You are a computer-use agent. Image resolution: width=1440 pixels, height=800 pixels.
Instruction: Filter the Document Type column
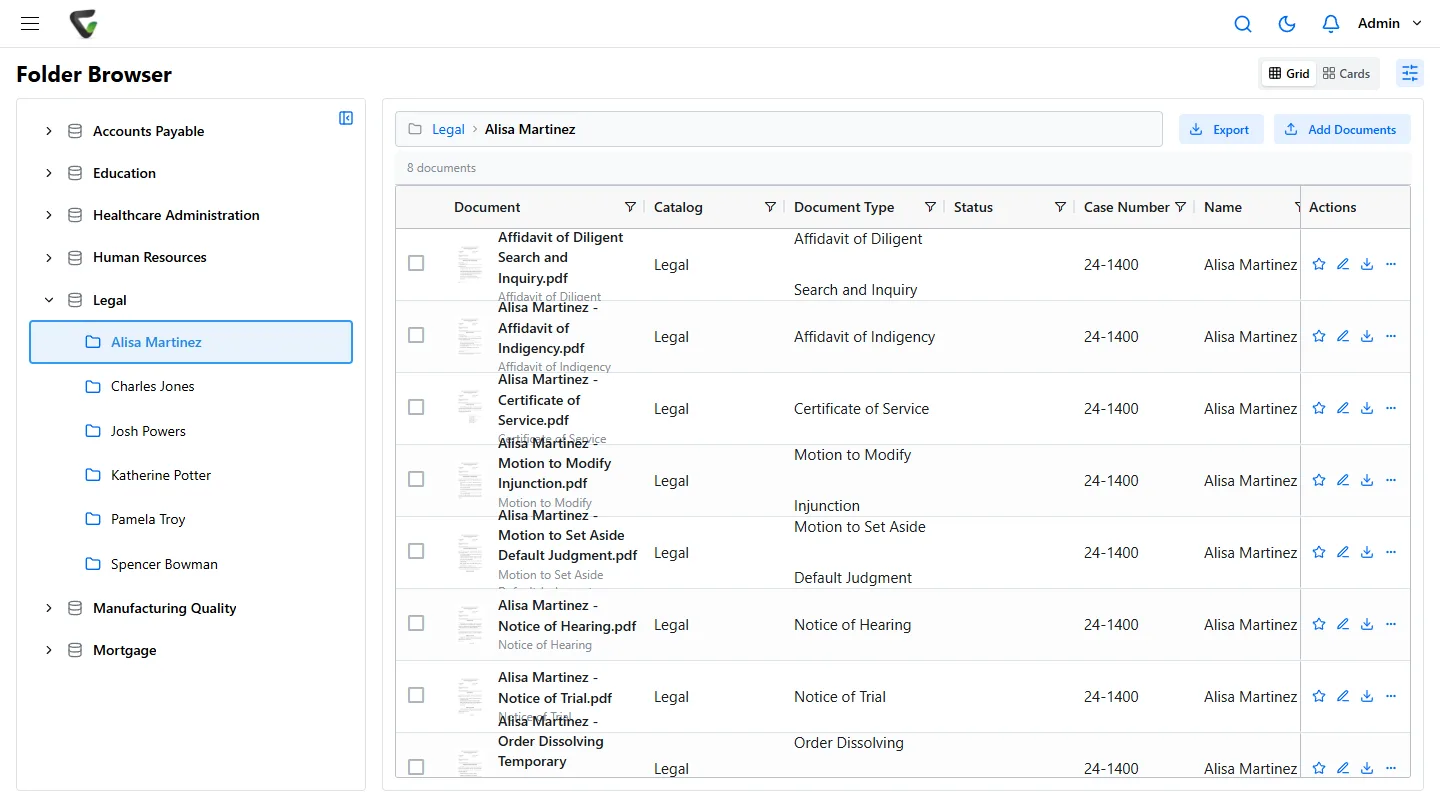click(930, 207)
